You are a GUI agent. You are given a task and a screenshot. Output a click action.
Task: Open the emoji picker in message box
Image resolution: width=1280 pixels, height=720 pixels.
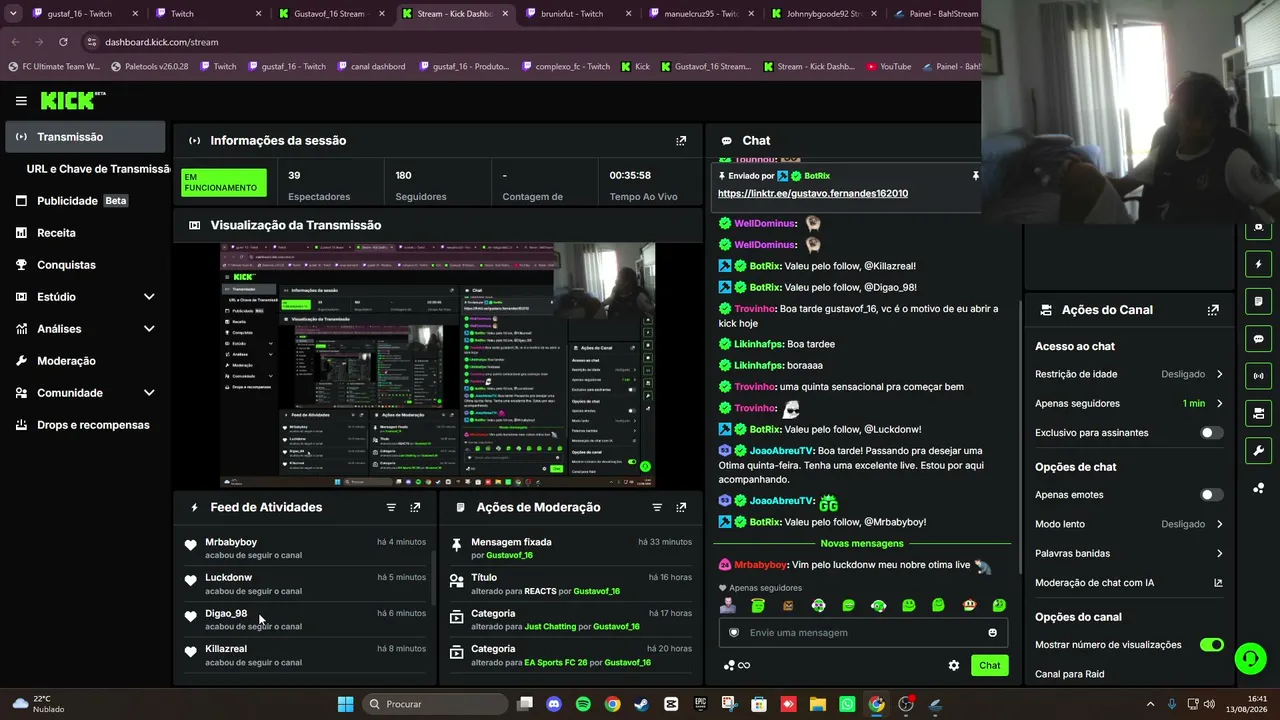pos(992,633)
